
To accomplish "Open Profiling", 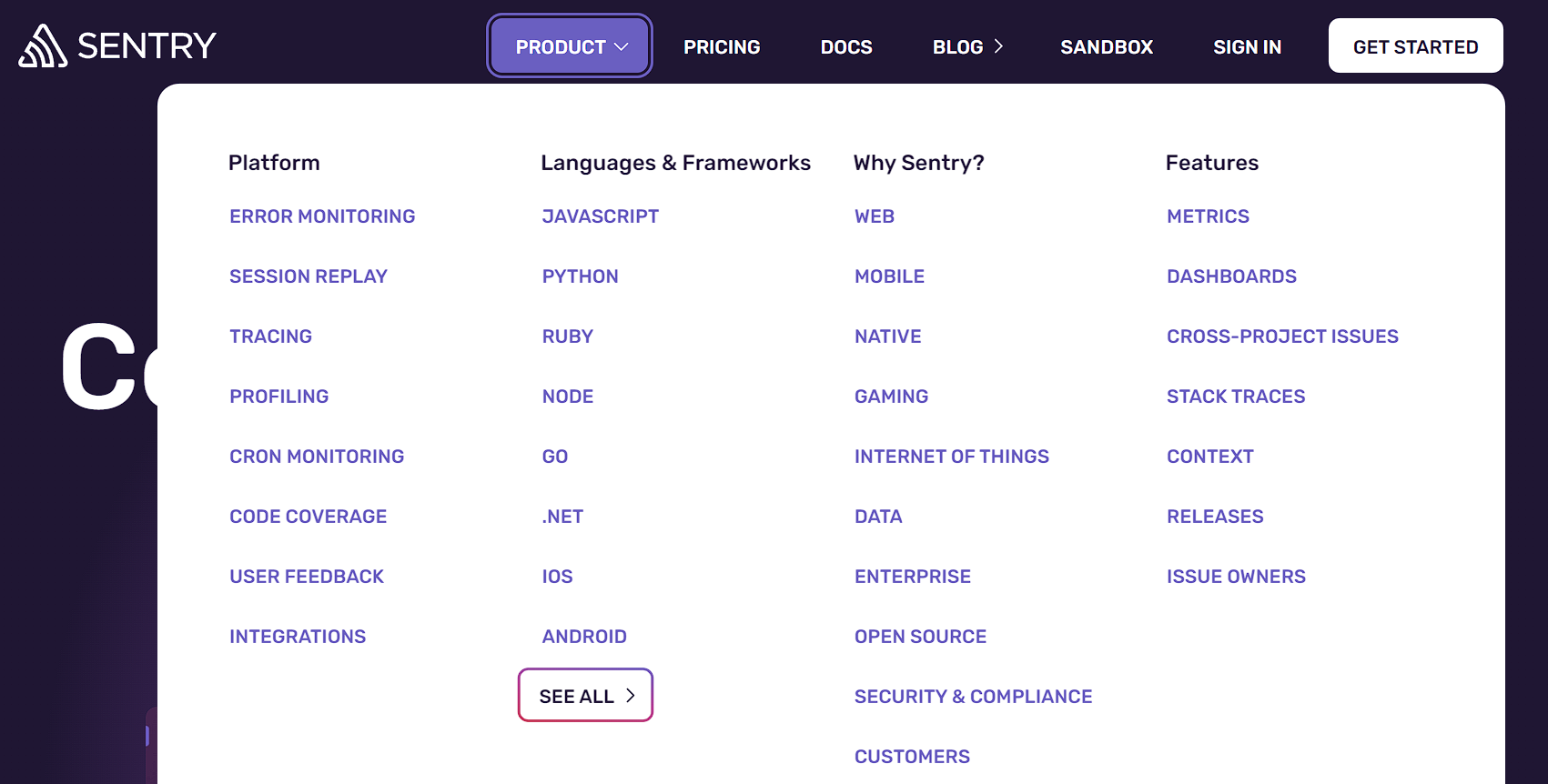I will pyautogui.click(x=279, y=397).
